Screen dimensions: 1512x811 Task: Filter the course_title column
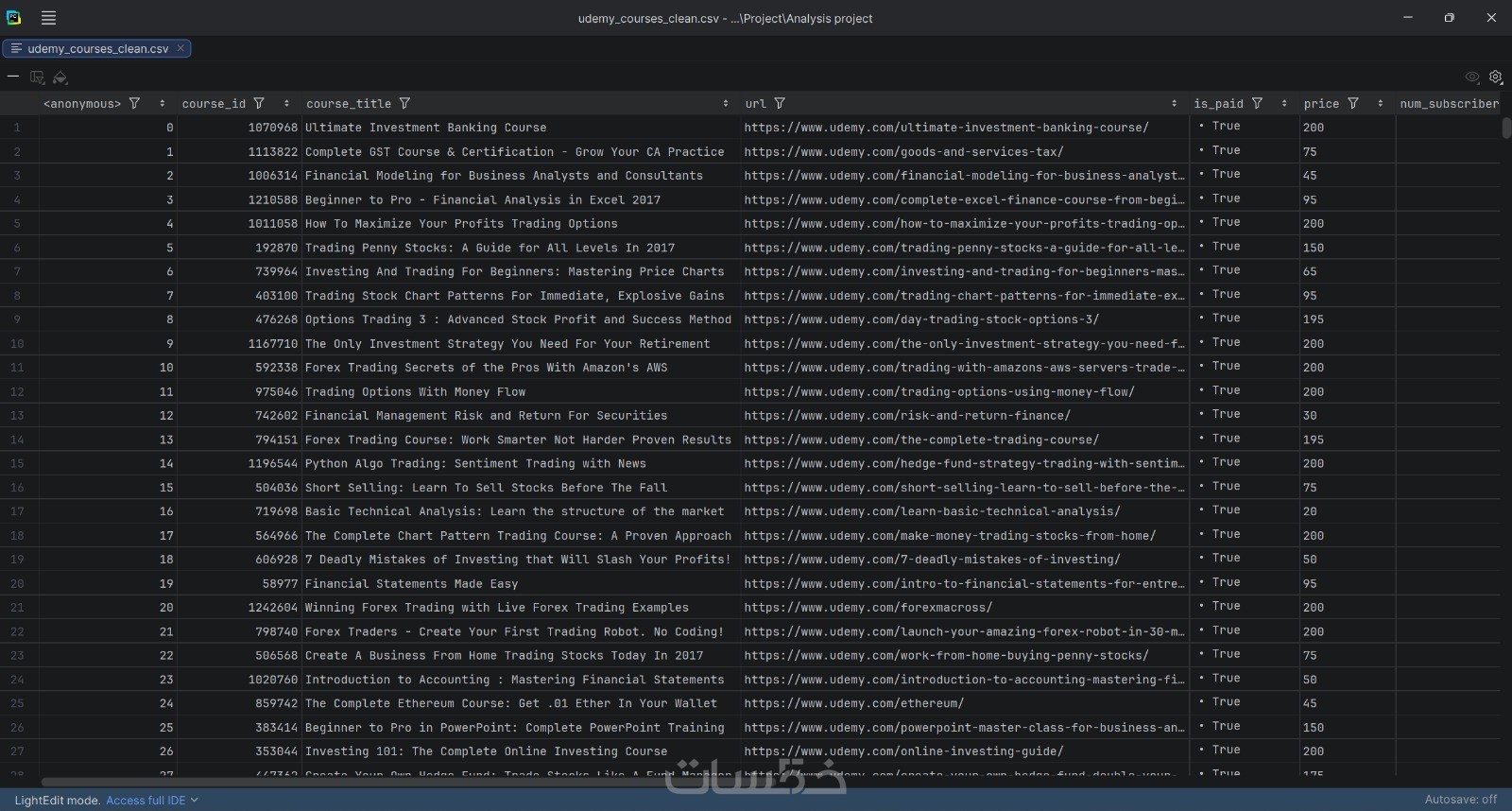(x=404, y=103)
